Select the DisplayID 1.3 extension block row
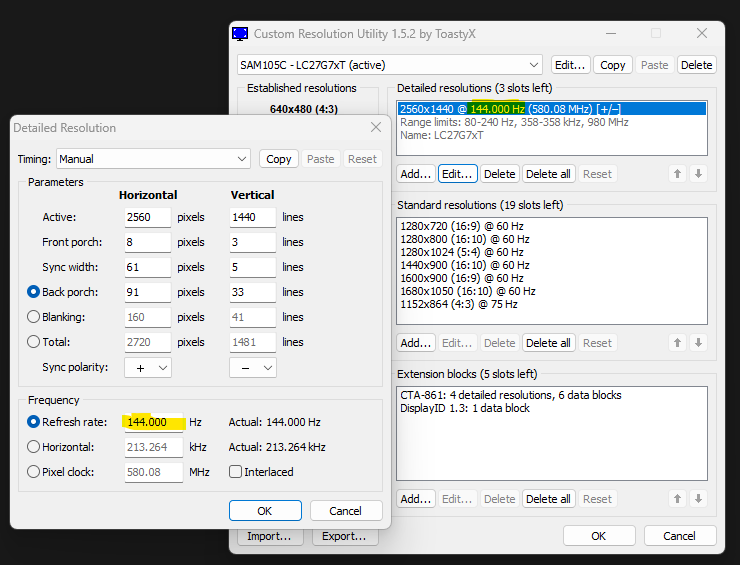Viewport: 740px width, 565px height. [x=552, y=408]
